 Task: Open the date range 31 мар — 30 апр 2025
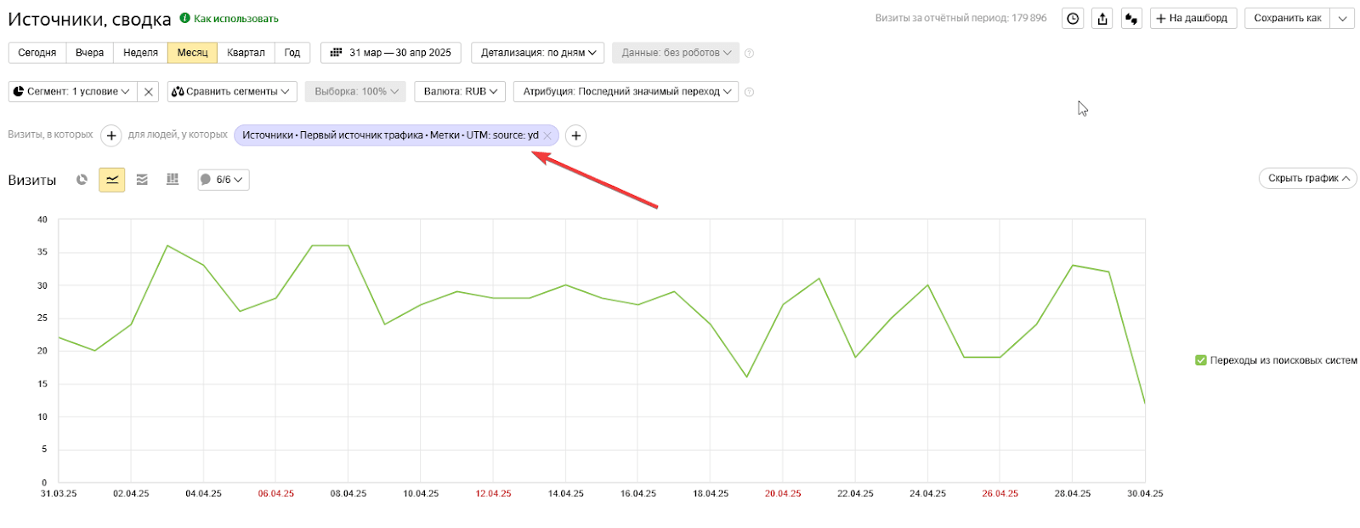392,53
